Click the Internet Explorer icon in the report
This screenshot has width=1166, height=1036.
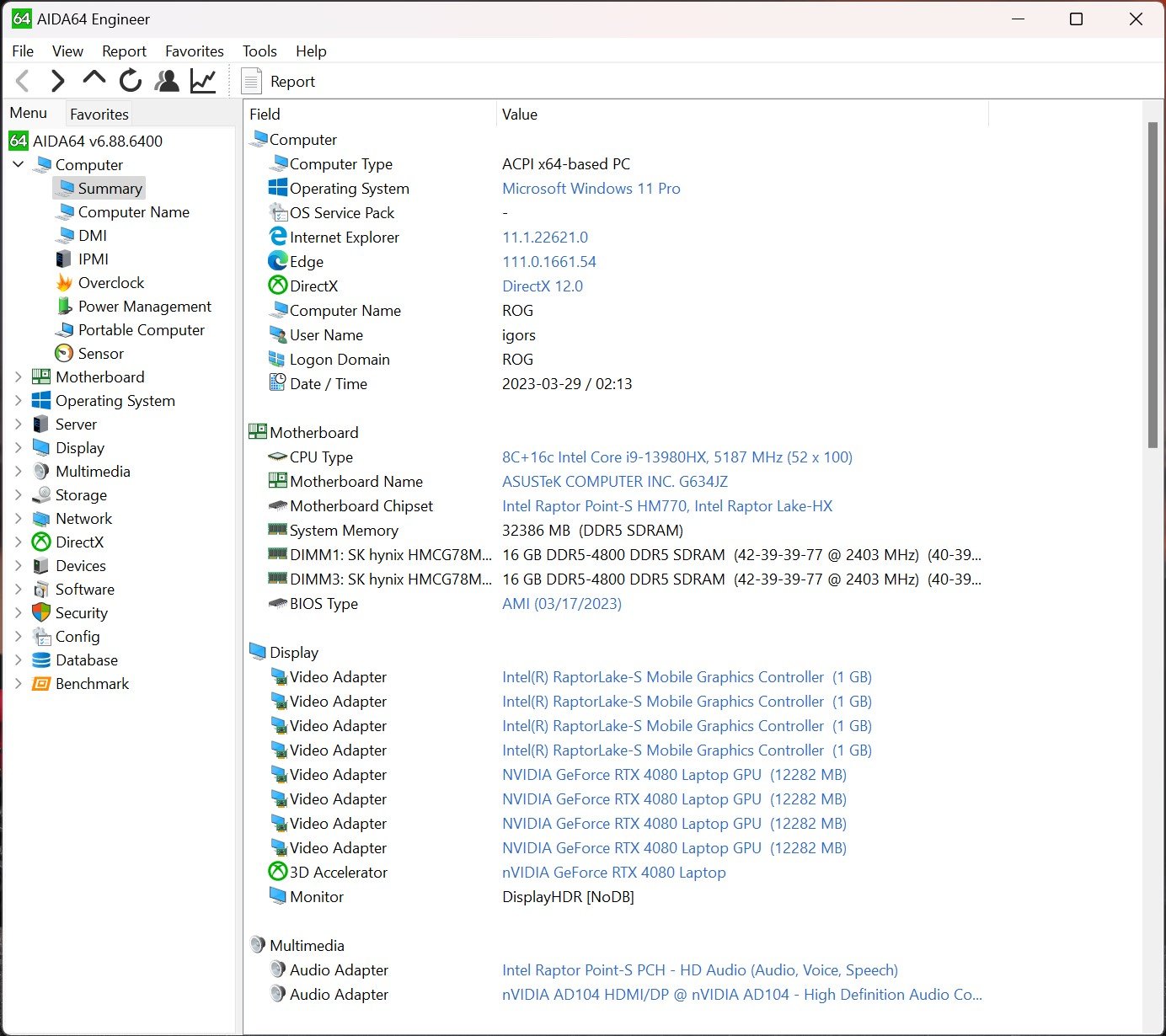[x=278, y=237]
